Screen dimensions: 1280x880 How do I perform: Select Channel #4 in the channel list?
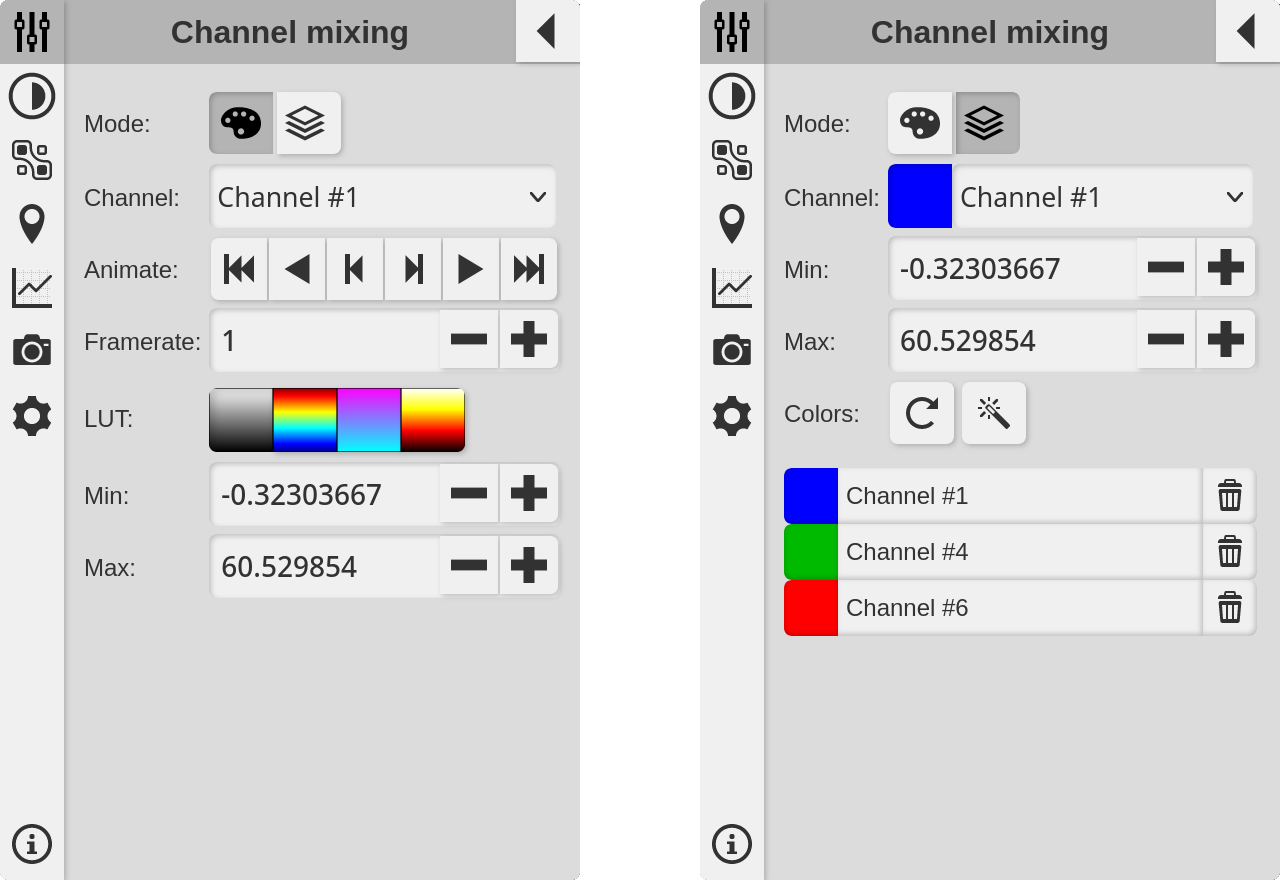pyautogui.click(x=1019, y=552)
